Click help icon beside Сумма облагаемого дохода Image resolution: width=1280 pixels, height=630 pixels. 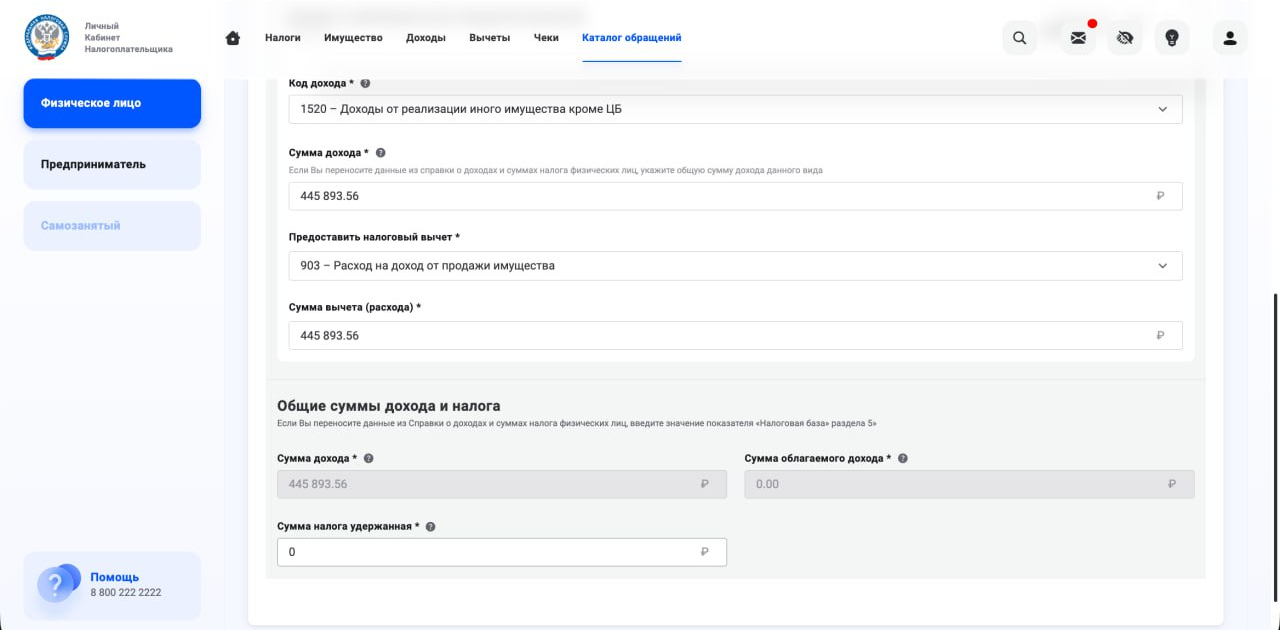tap(903, 458)
